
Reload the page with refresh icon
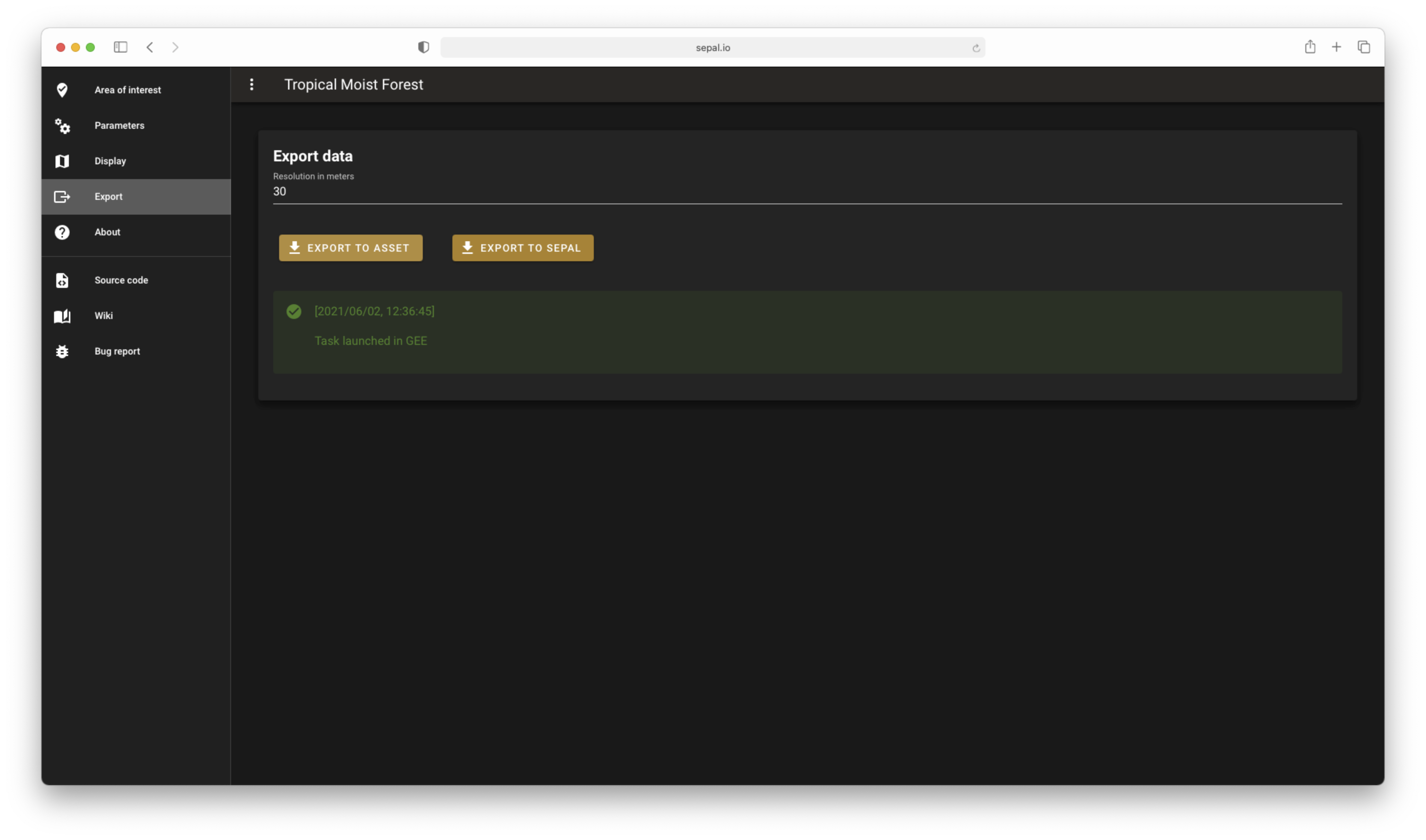click(976, 48)
